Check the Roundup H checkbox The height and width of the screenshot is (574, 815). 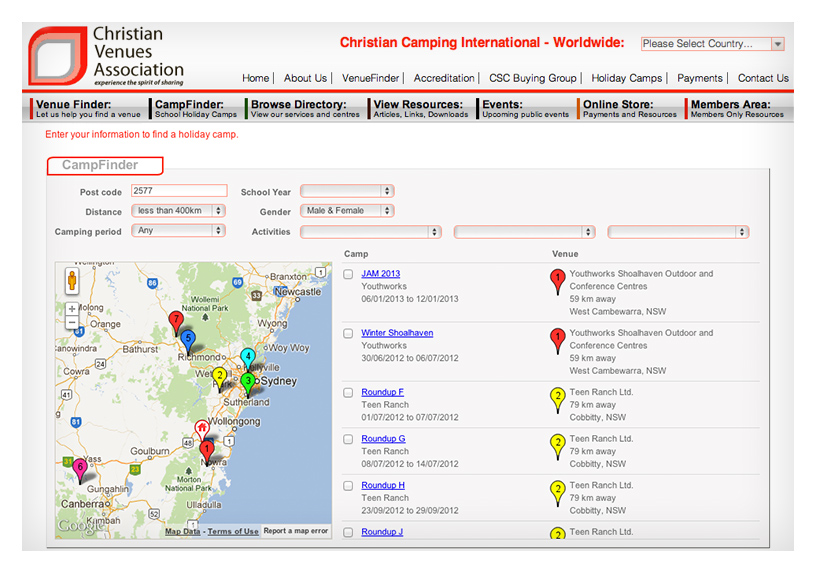click(x=348, y=486)
